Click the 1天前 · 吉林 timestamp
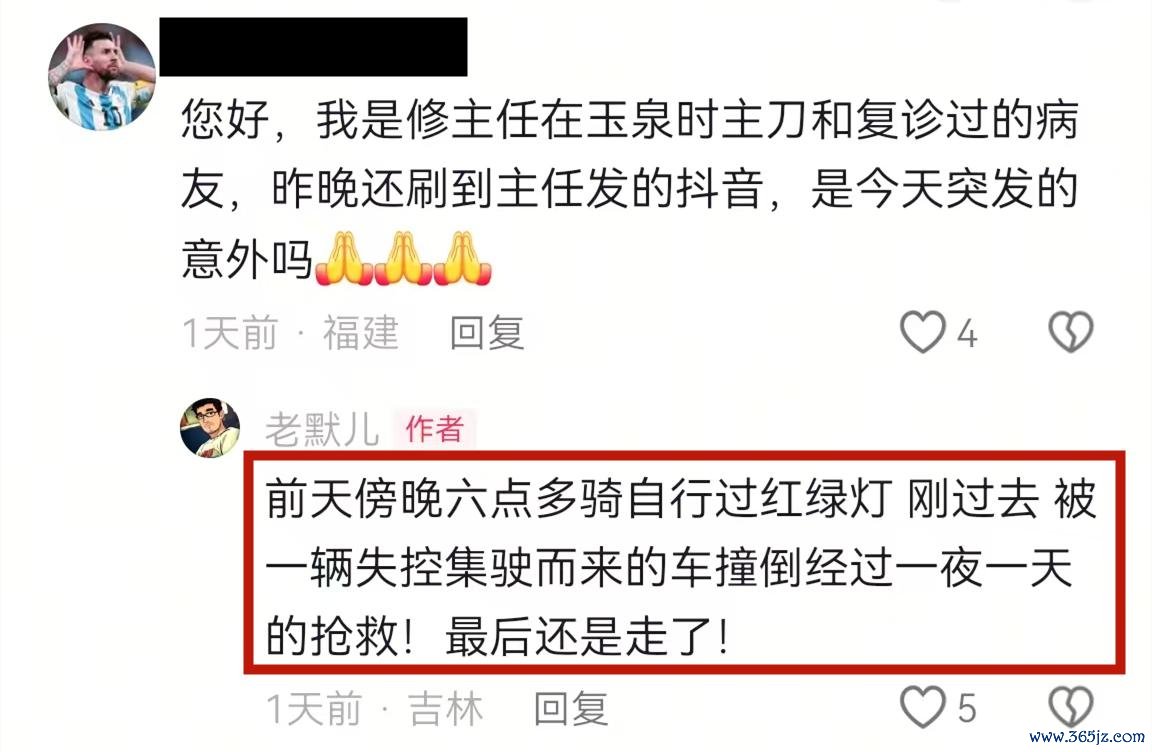Screen dimensions: 1152x752 pyautogui.click(x=375, y=709)
